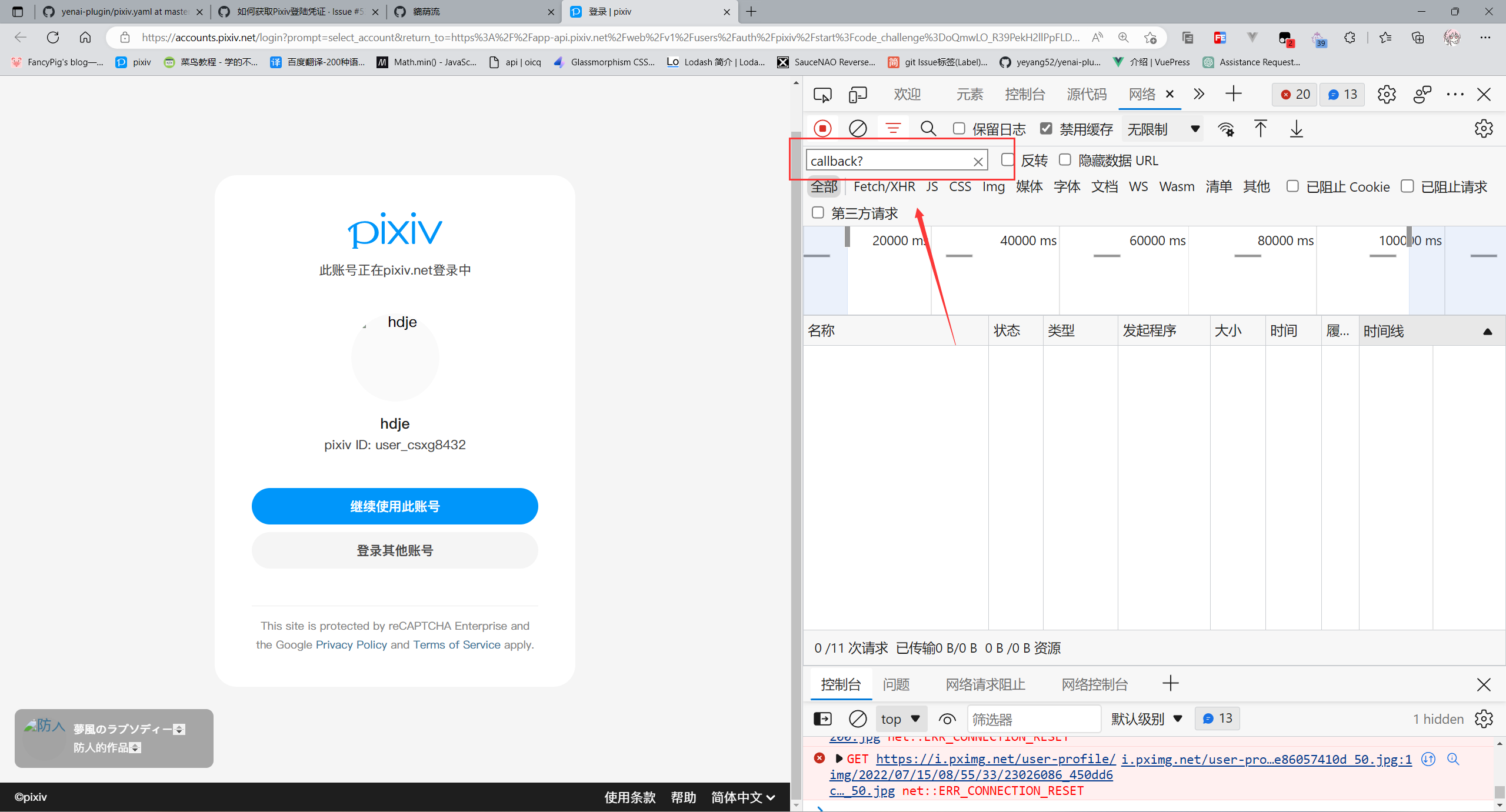Viewport: 1506px width, 812px height.
Task: Click the Privacy Policy link
Action: 350,644
